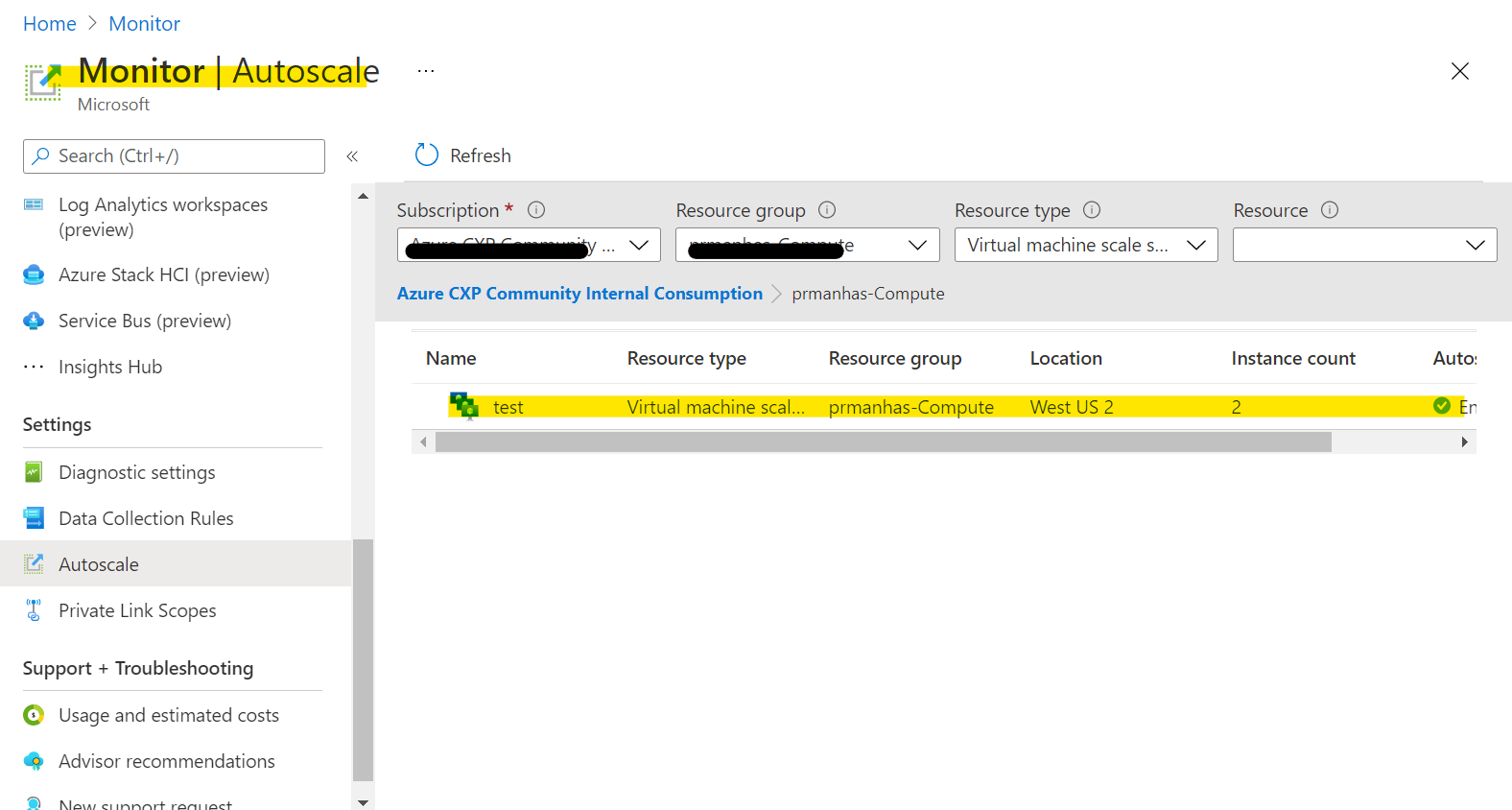The image size is (1512, 810).
Task: Click the table scroll right arrow
Action: coord(1465,441)
